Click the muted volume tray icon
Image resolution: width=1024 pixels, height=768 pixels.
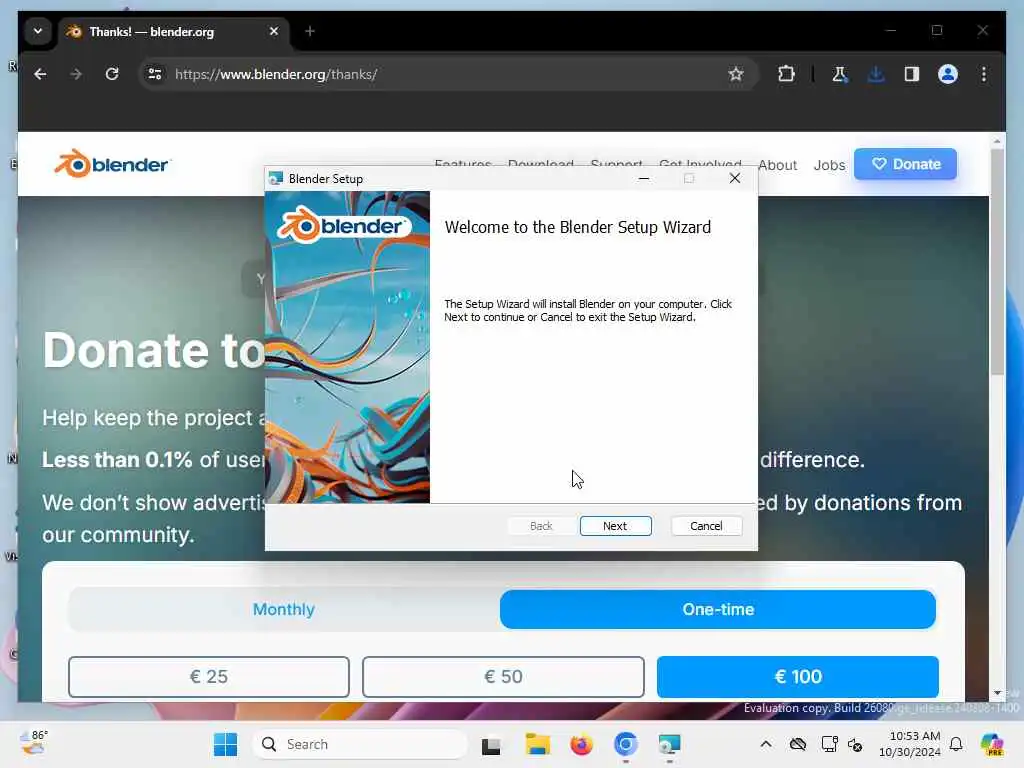[855, 744]
